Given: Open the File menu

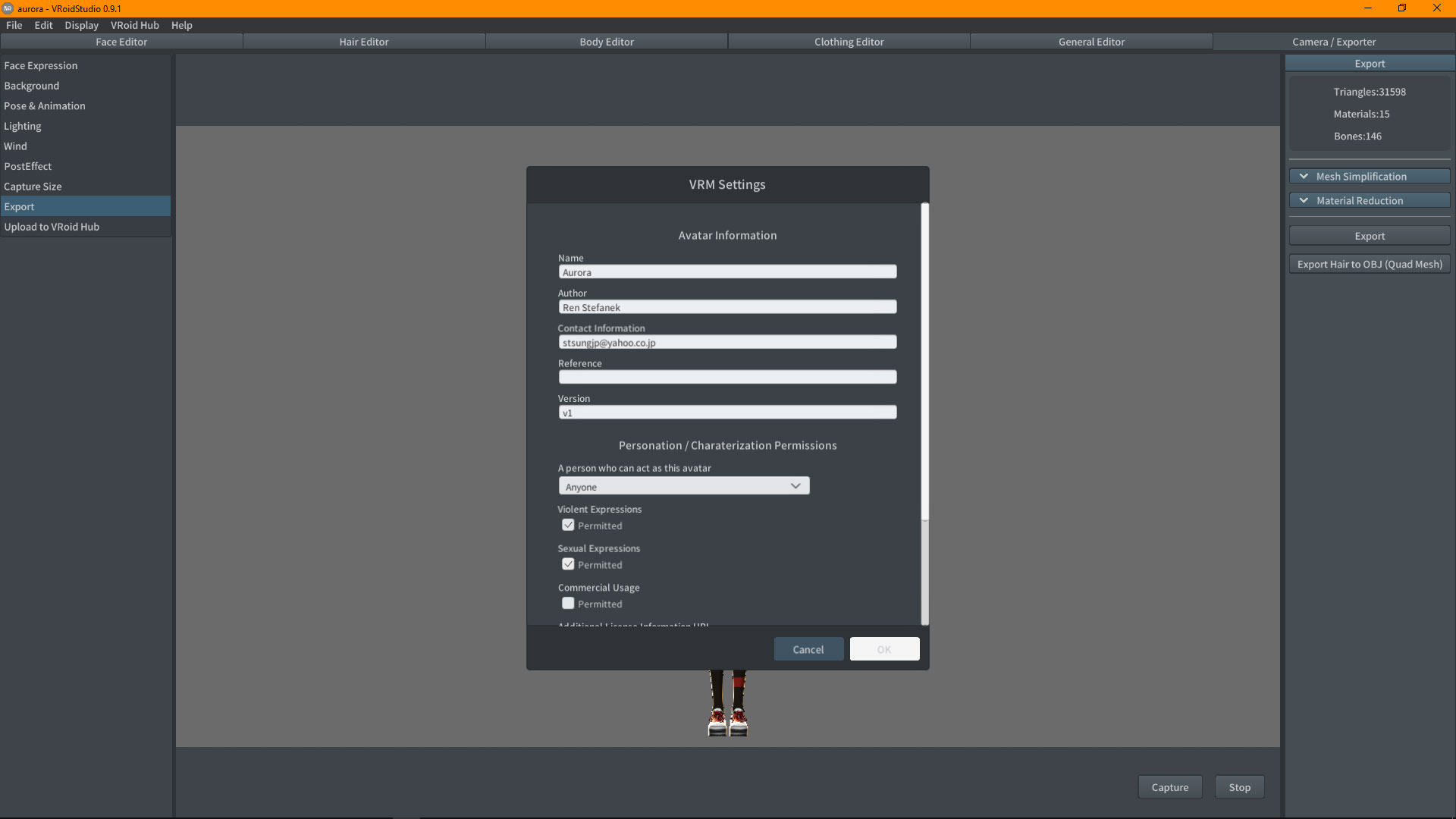Looking at the screenshot, I should coord(14,25).
